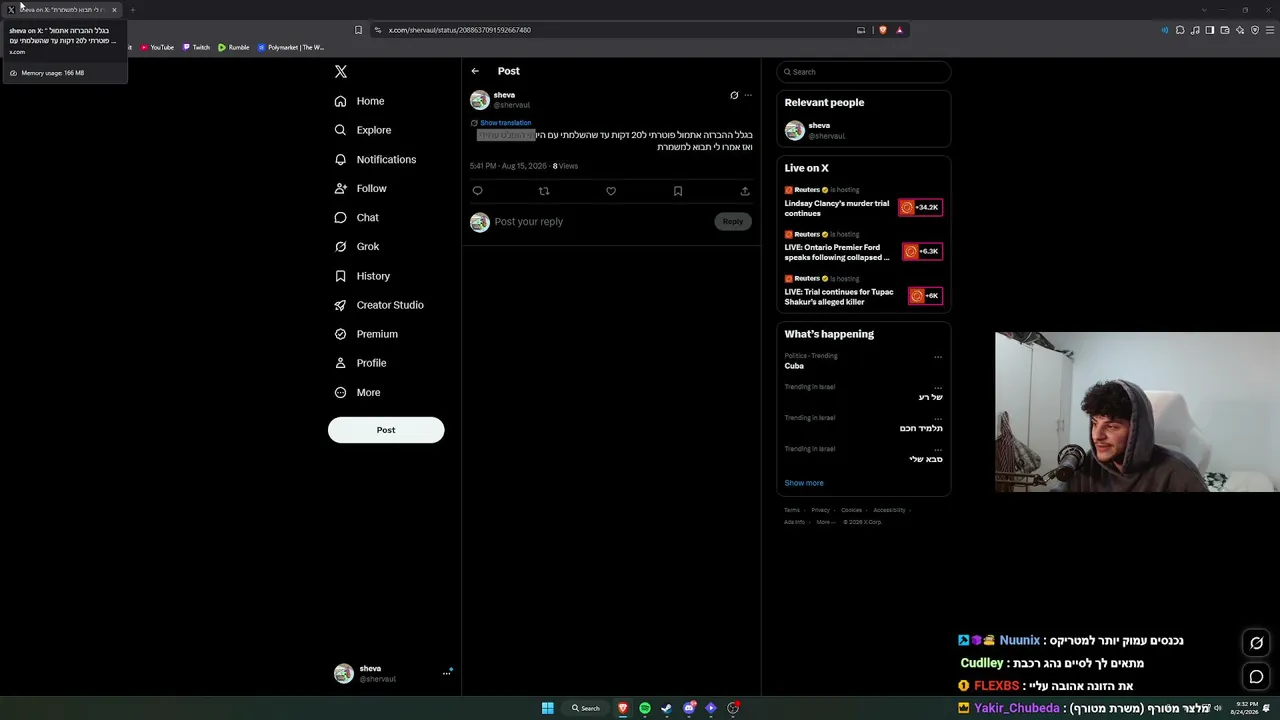This screenshot has height=720, width=1280.
Task: Open Brave browser from the taskbar
Action: click(623, 708)
